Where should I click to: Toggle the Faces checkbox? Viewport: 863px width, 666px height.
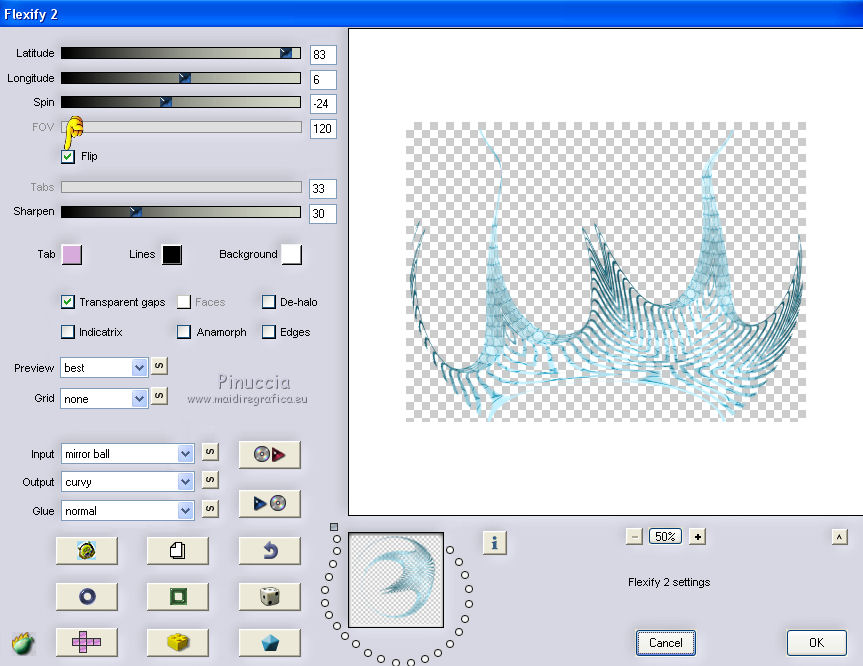184,302
